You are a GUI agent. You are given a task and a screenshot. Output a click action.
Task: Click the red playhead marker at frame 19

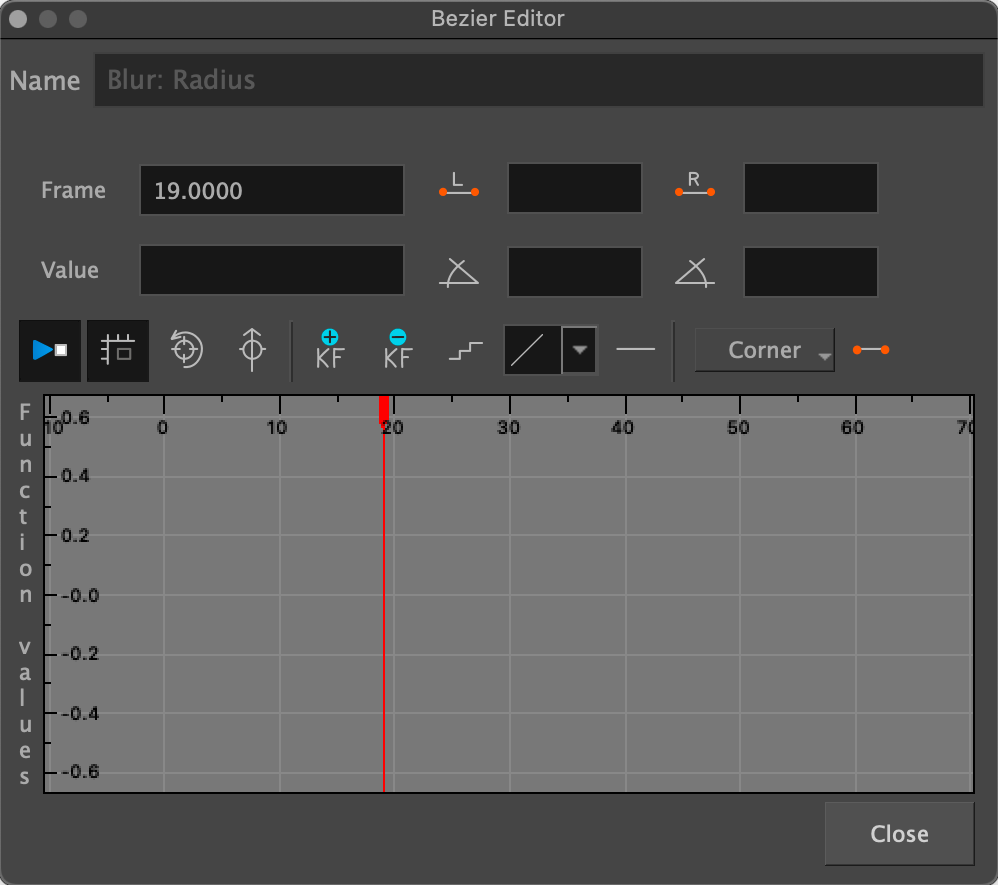pos(384,409)
